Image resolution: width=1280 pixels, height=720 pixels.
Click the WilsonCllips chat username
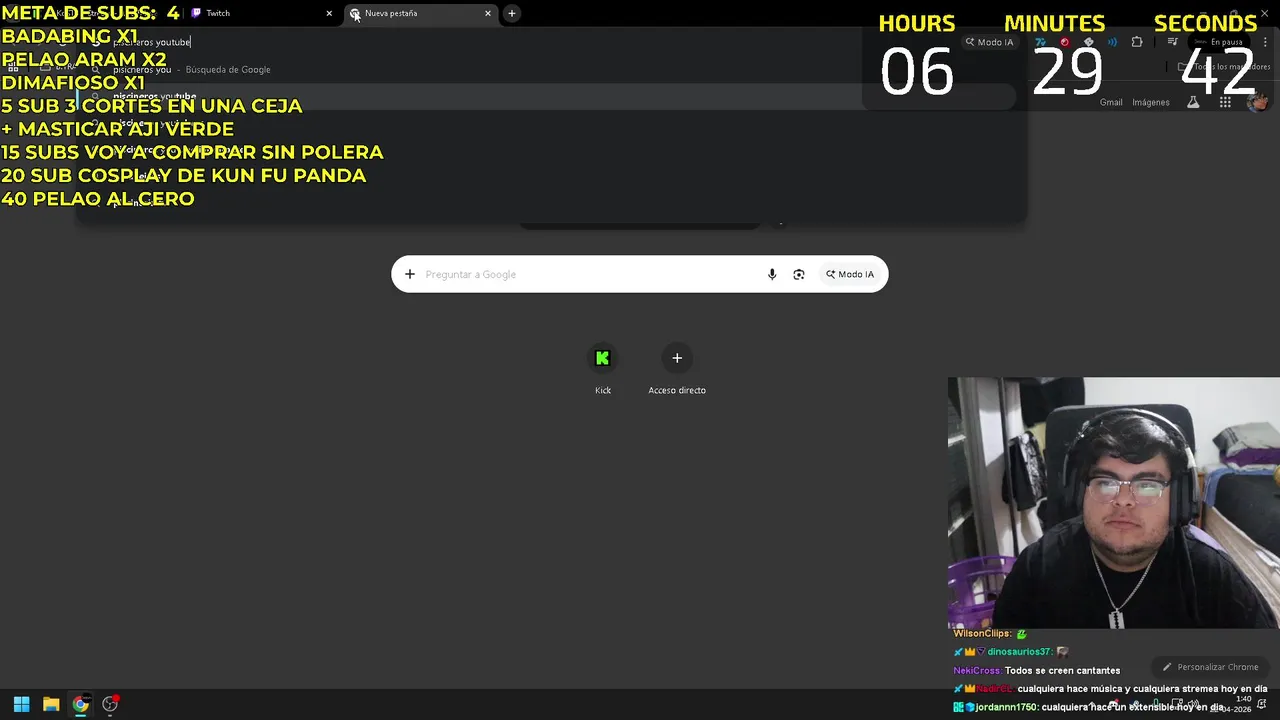(x=981, y=634)
